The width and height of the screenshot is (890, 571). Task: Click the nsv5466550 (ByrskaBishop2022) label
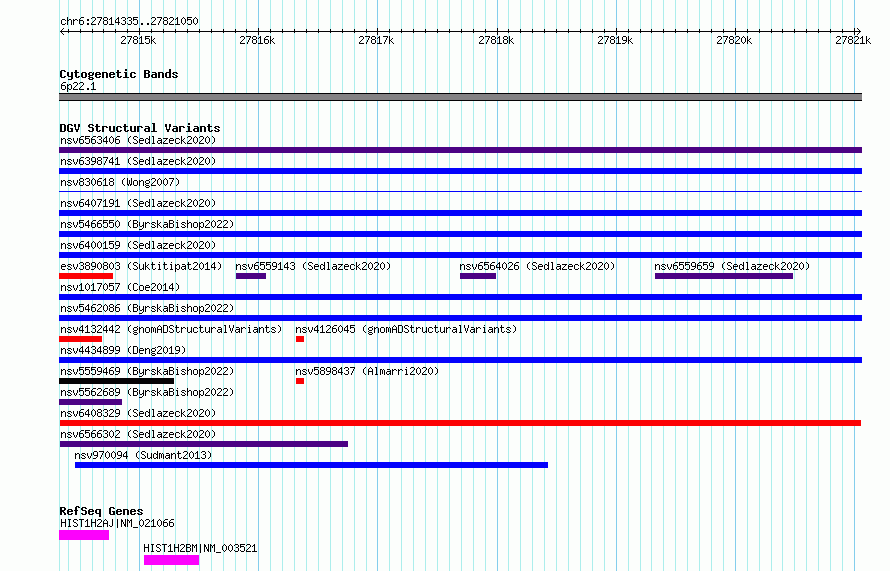tap(147, 224)
